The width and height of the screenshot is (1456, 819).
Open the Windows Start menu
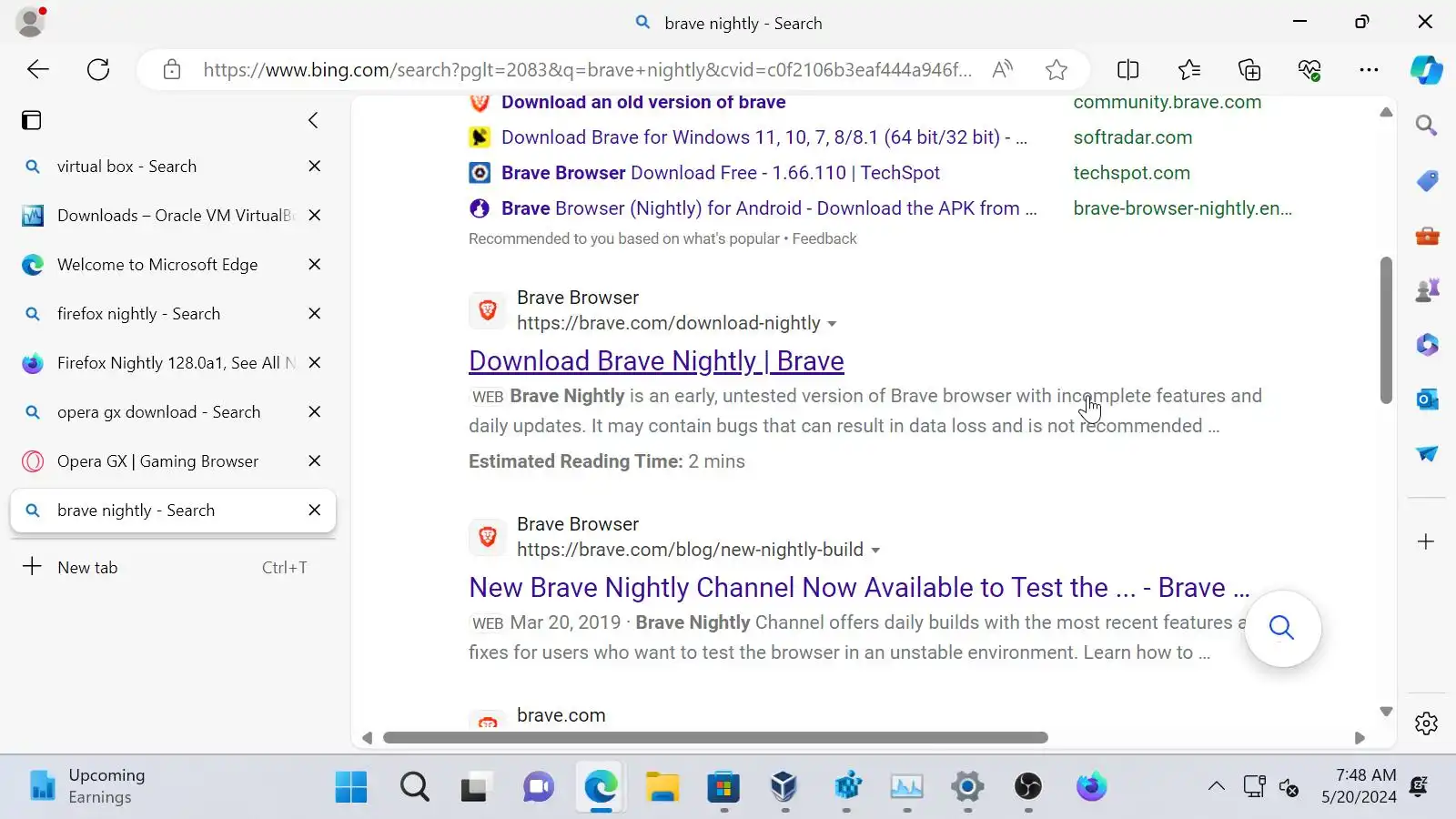point(351,787)
